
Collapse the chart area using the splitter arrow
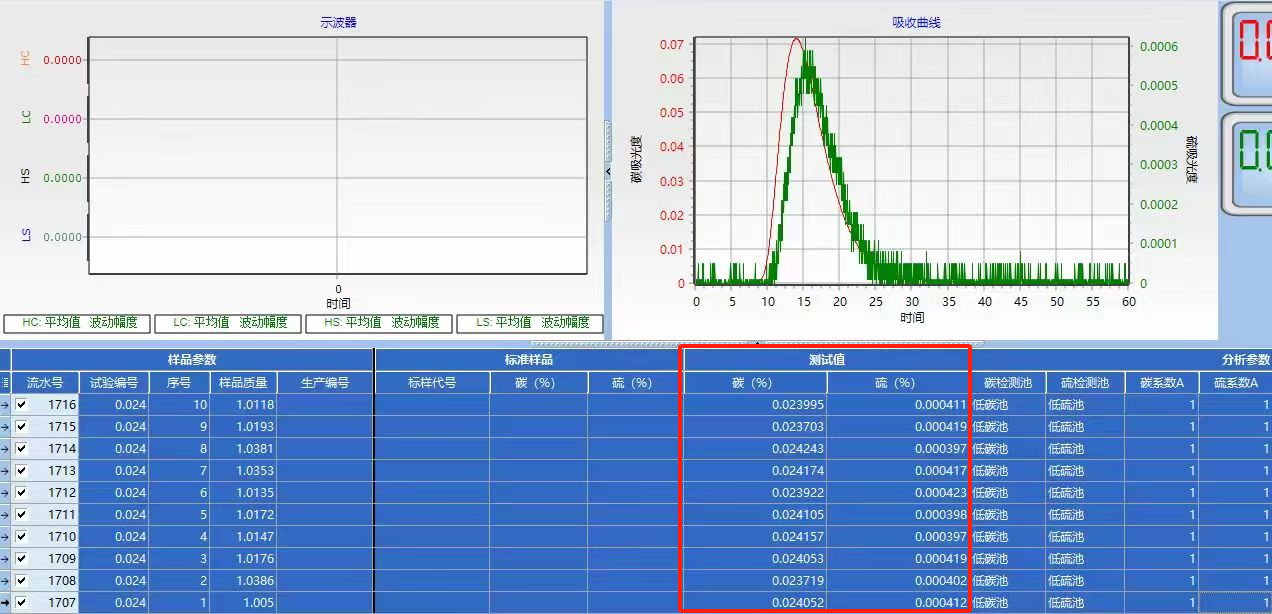(608, 170)
